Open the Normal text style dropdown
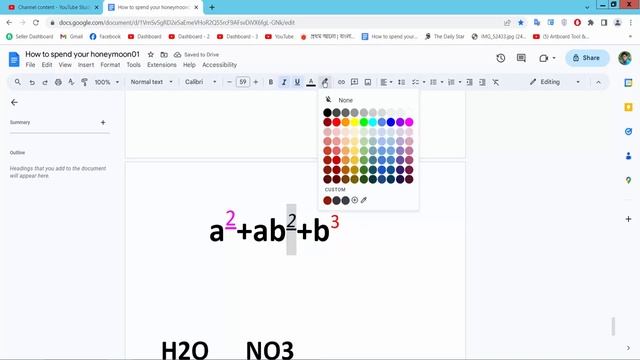Image resolution: width=640 pixels, height=360 pixels. [151, 82]
